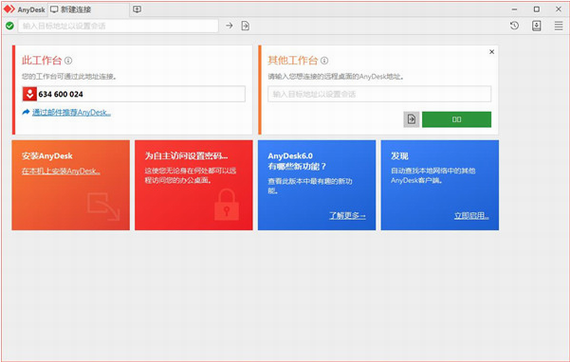
Task: Click the green connect button
Action: tap(457, 119)
